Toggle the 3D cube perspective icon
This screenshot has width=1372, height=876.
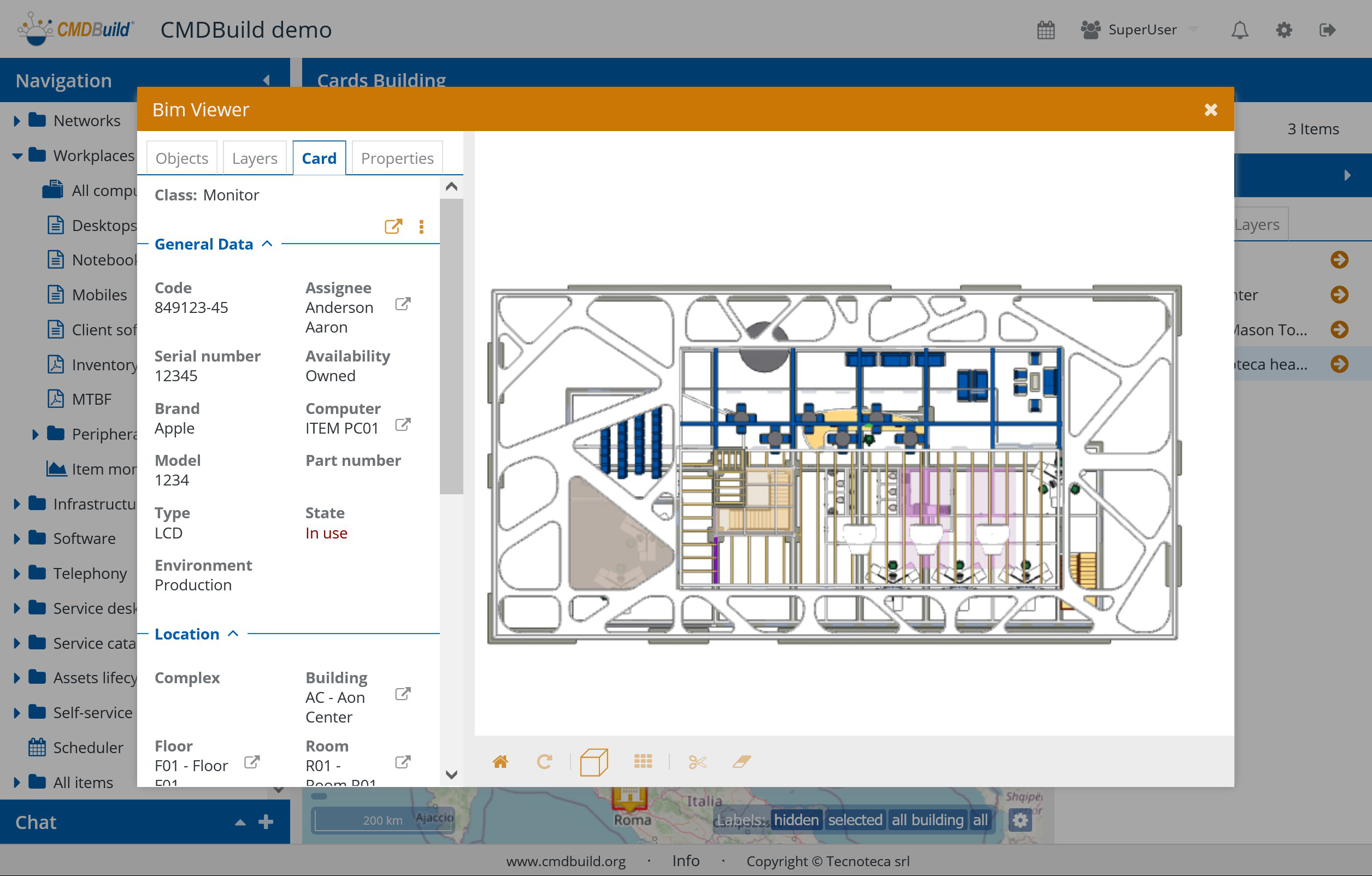594,761
